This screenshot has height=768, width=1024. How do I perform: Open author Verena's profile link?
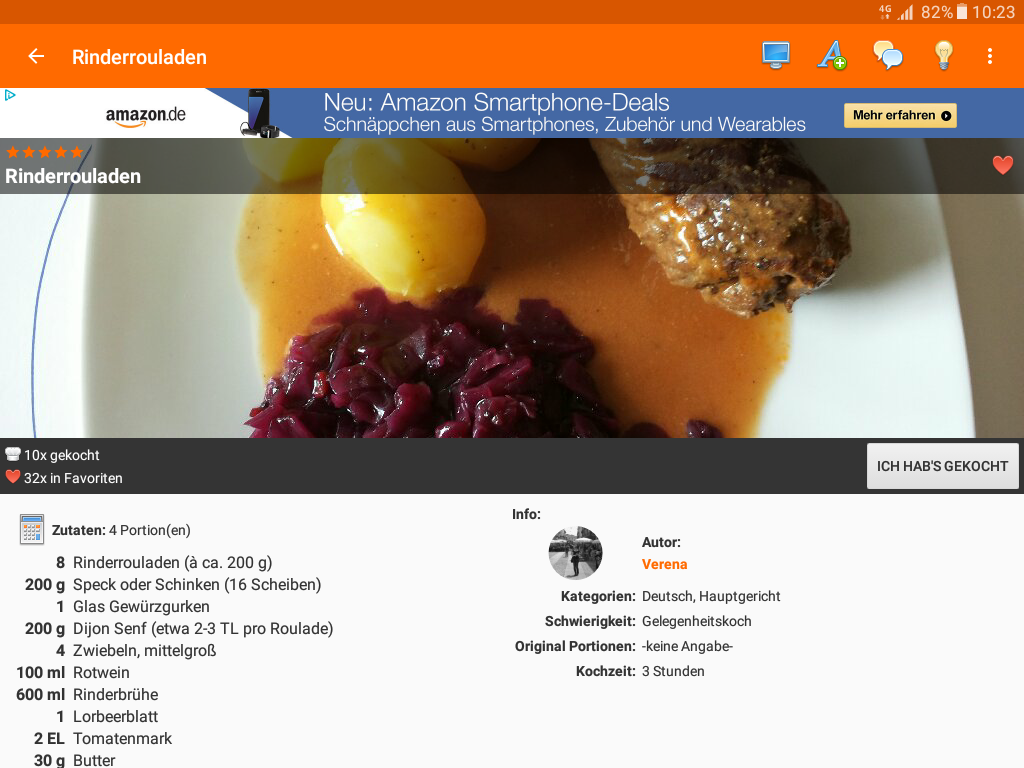(x=664, y=564)
